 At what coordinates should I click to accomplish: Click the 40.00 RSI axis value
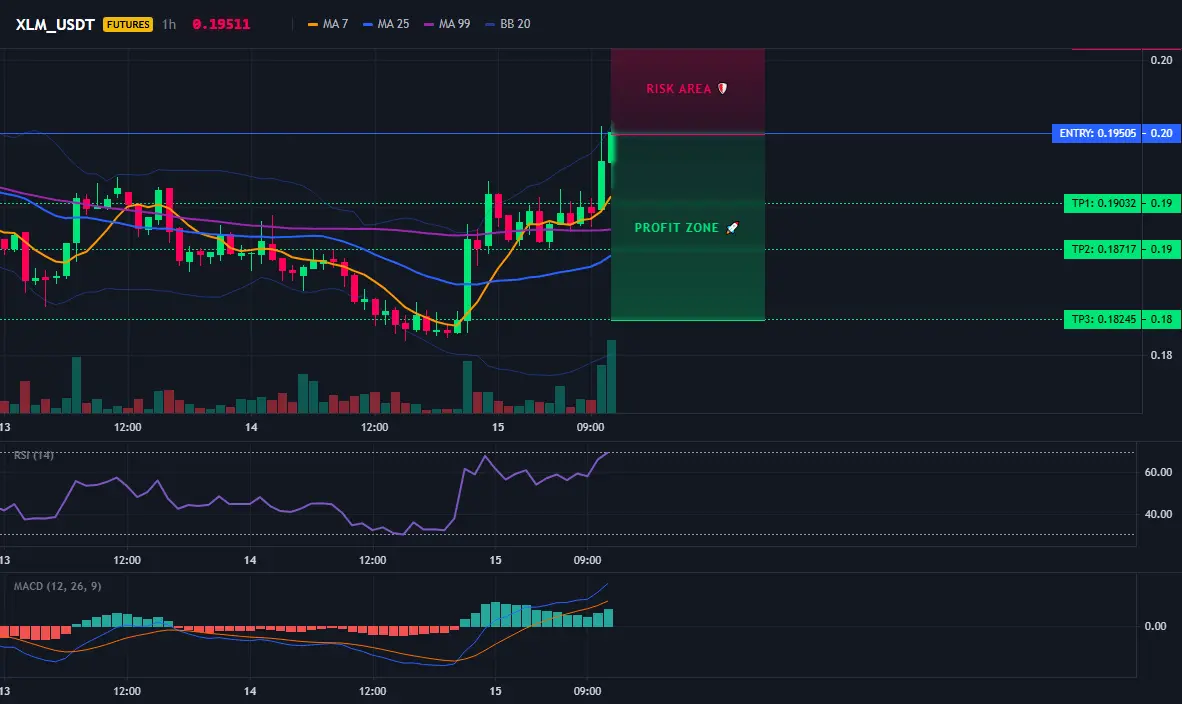point(1158,514)
